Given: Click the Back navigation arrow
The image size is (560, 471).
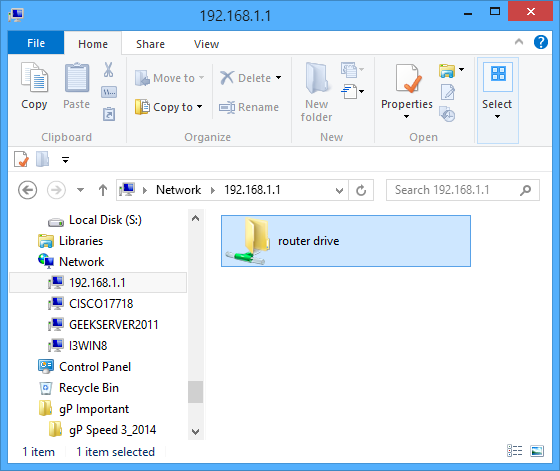Looking at the screenshot, I should (x=28, y=190).
